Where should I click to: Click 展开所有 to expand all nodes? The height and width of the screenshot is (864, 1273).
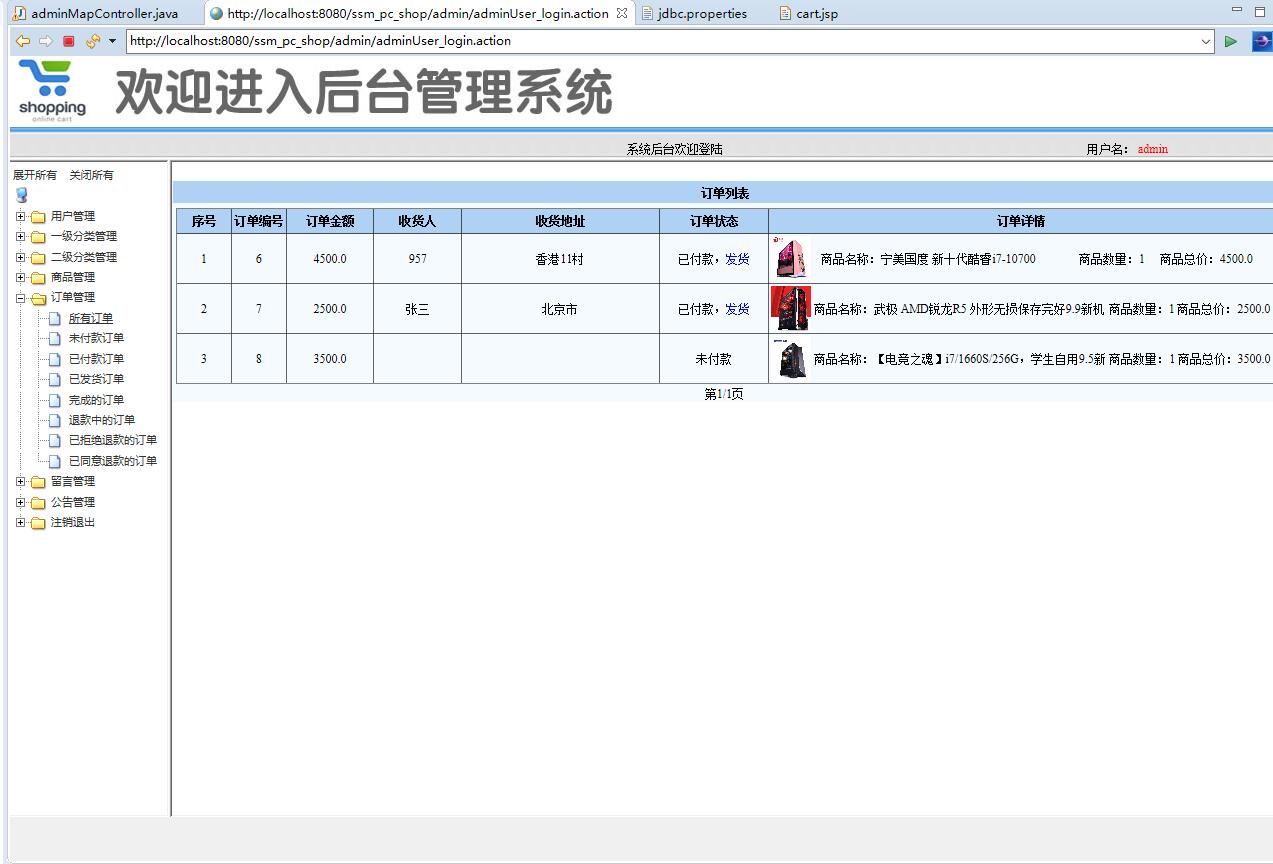[33, 174]
